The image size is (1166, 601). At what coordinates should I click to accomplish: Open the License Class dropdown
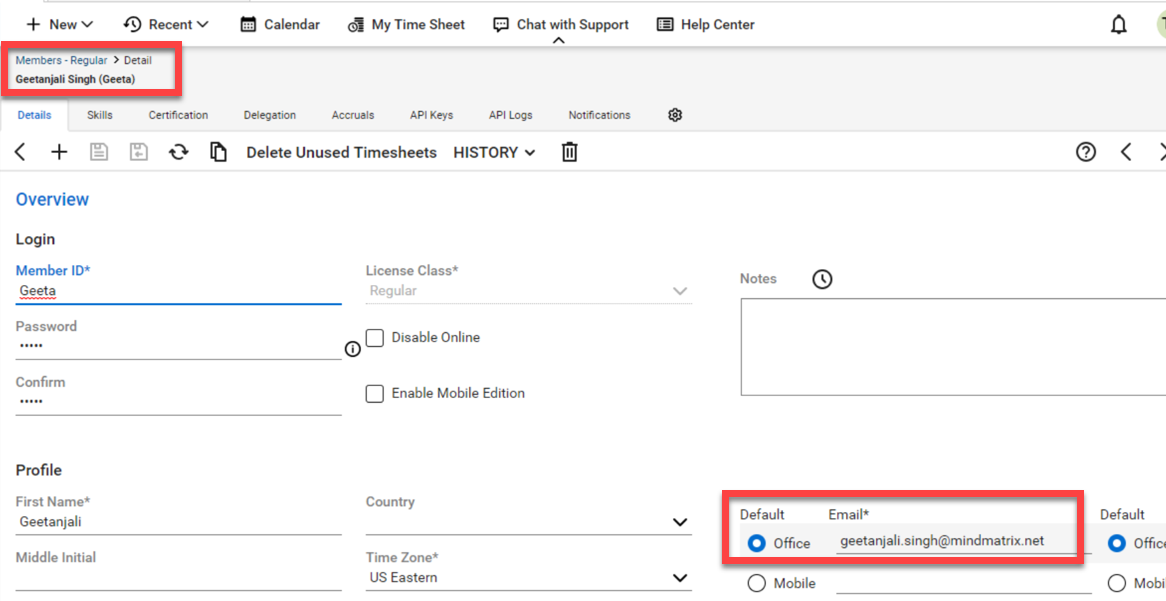point(529,291)
